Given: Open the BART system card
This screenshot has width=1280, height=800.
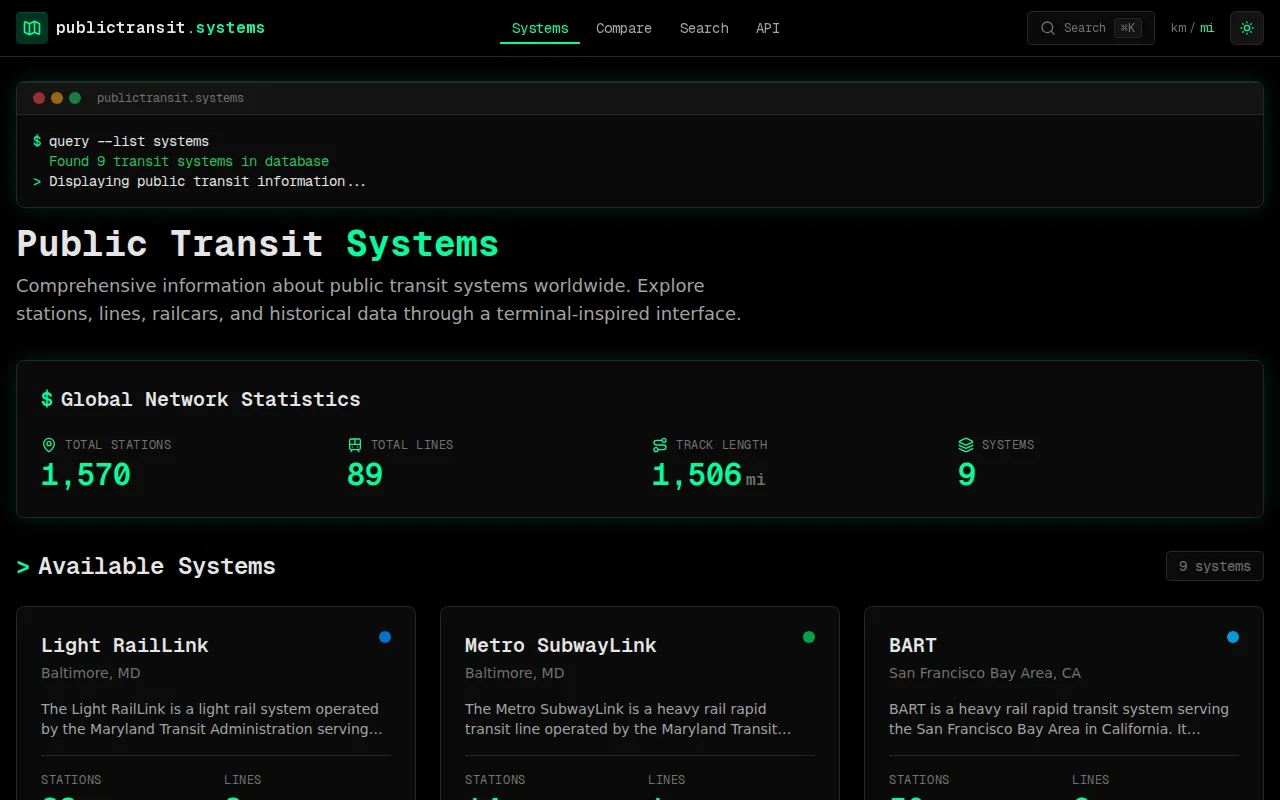Looking at the screenshot, I should click(x=1064, y=703).
